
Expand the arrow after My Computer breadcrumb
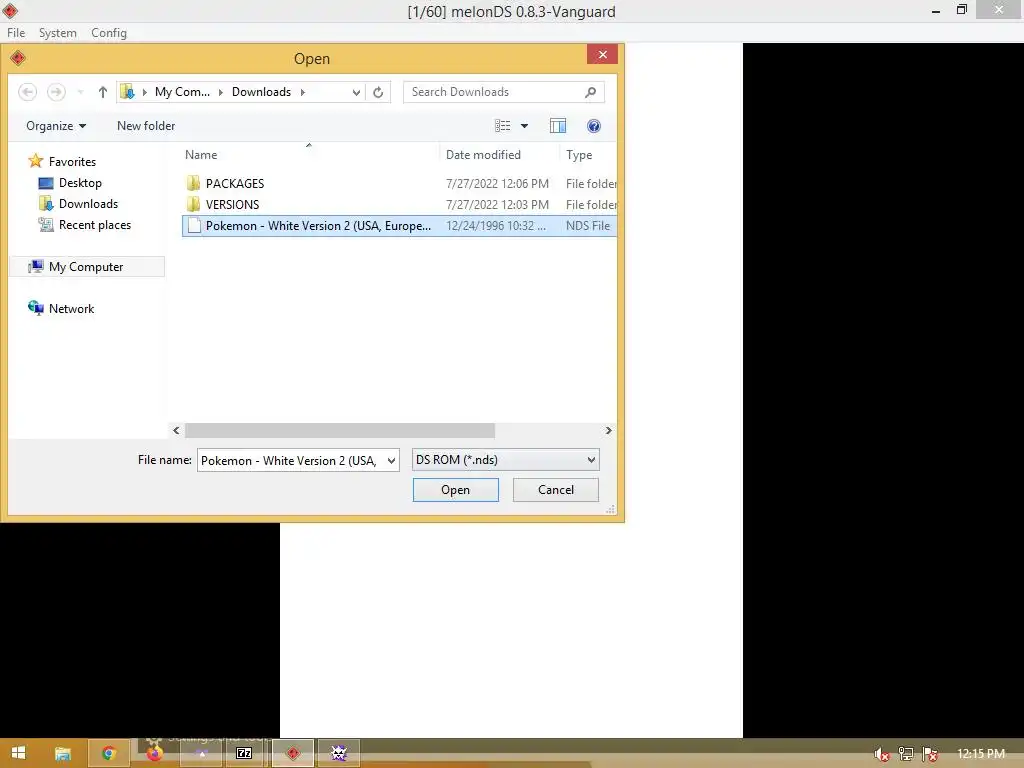coord(221,92)
